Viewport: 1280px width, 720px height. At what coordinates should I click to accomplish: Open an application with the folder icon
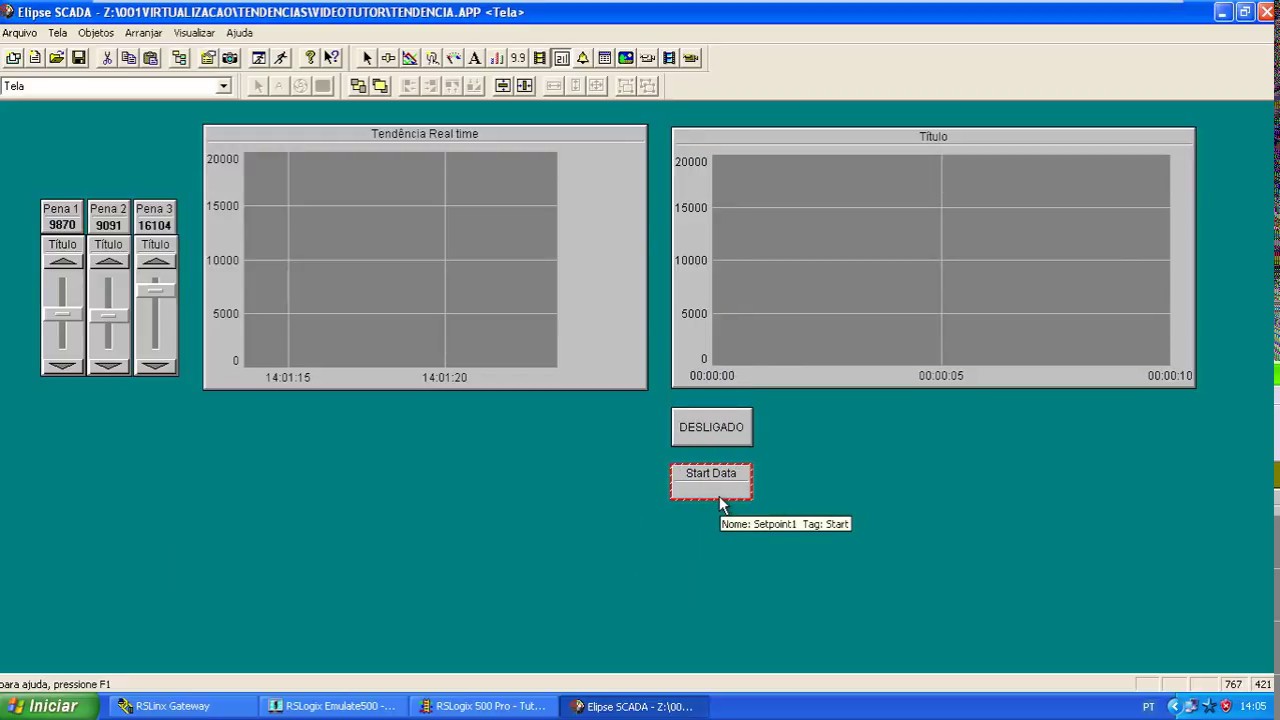[x=57, y=58]
